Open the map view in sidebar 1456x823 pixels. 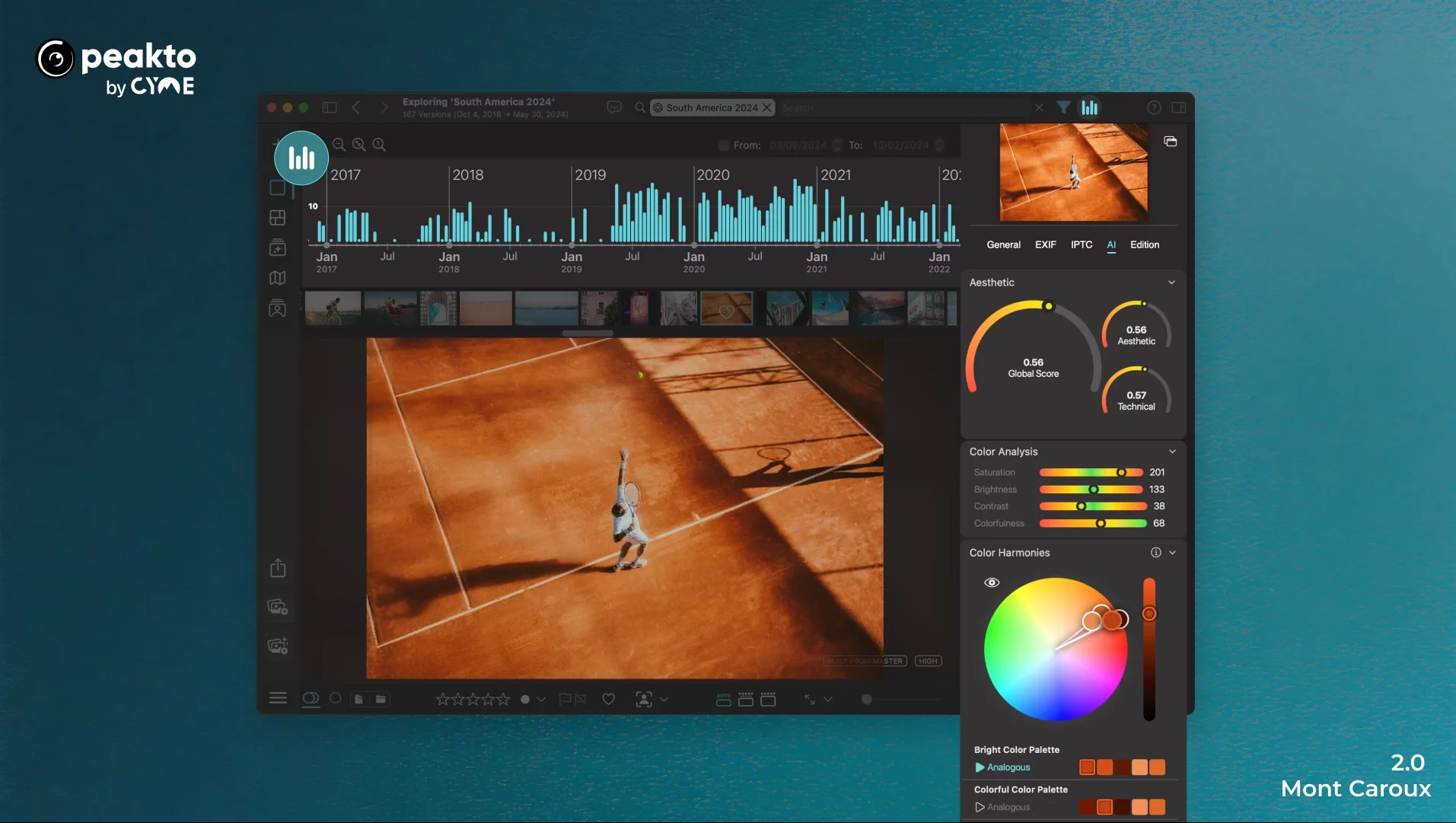point(278,279)
